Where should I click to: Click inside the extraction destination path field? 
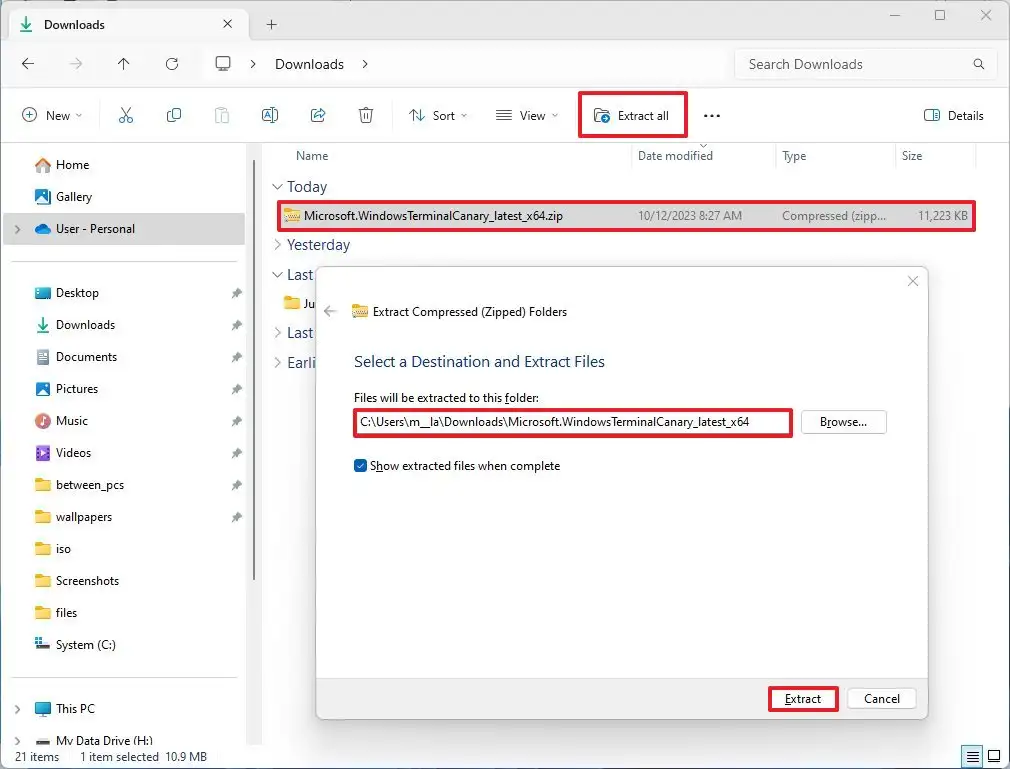coord(572,422)
